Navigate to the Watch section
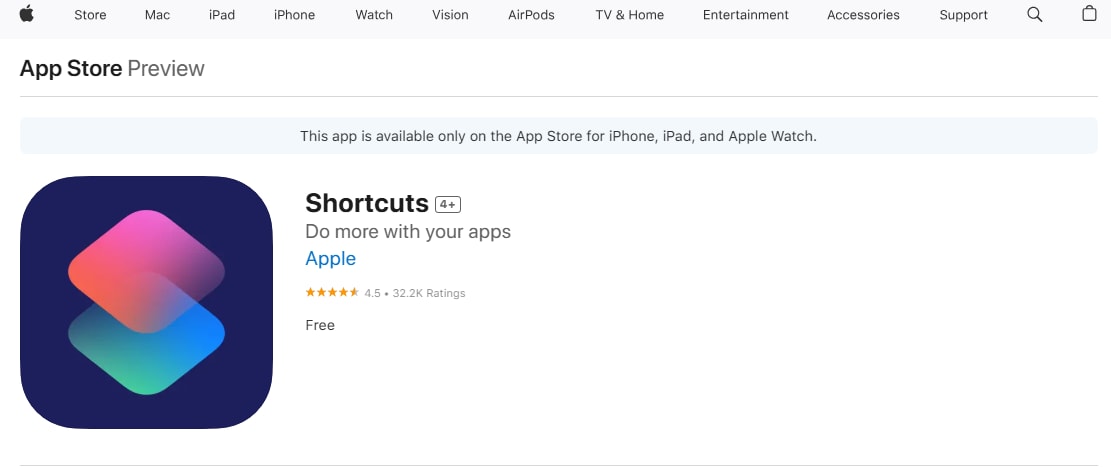1111x467 pixels. click(x=374, y=15)
